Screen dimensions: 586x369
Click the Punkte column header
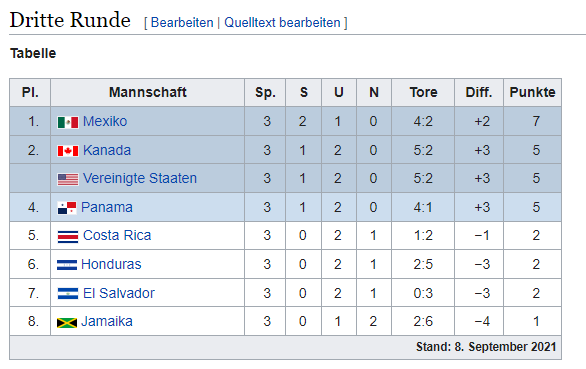533,92
